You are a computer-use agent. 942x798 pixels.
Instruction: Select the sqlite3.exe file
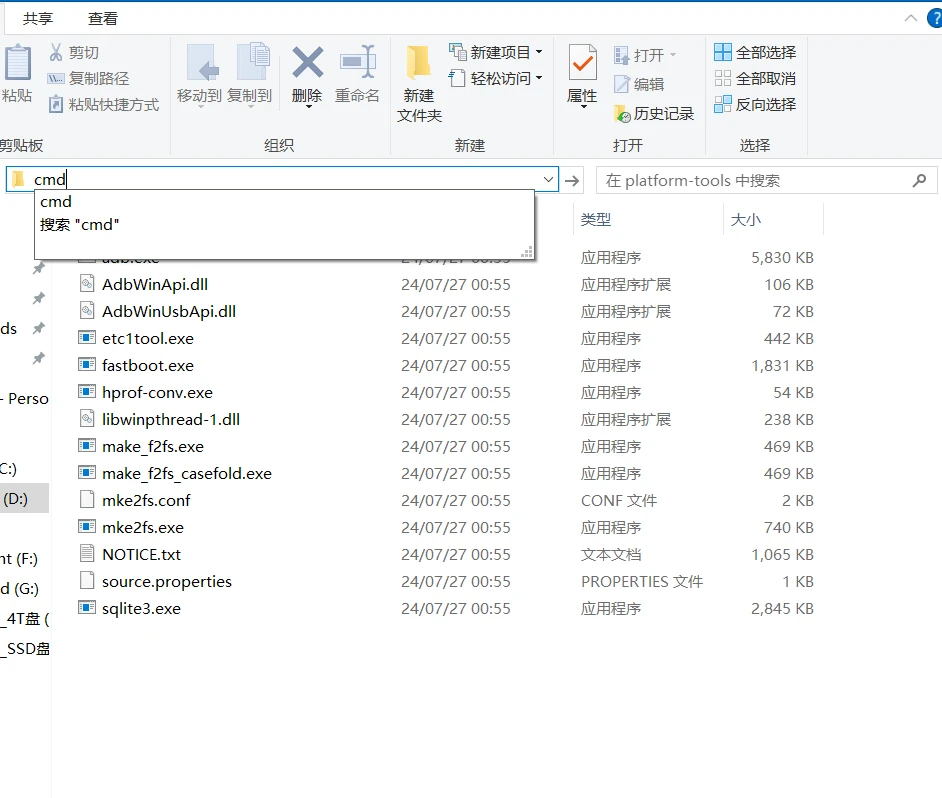coord(141,608)
